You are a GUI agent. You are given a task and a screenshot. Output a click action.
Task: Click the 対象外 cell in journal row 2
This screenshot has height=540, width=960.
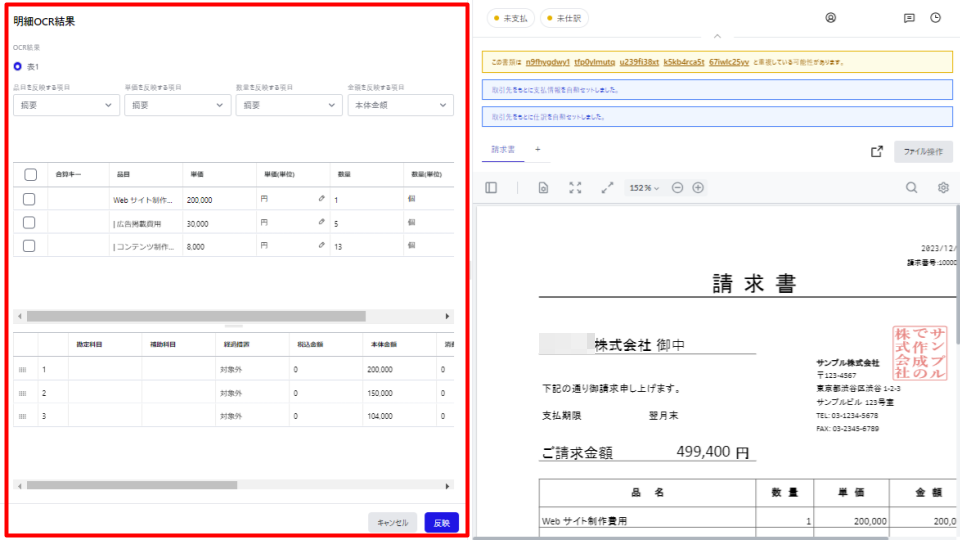coord(252,393)
